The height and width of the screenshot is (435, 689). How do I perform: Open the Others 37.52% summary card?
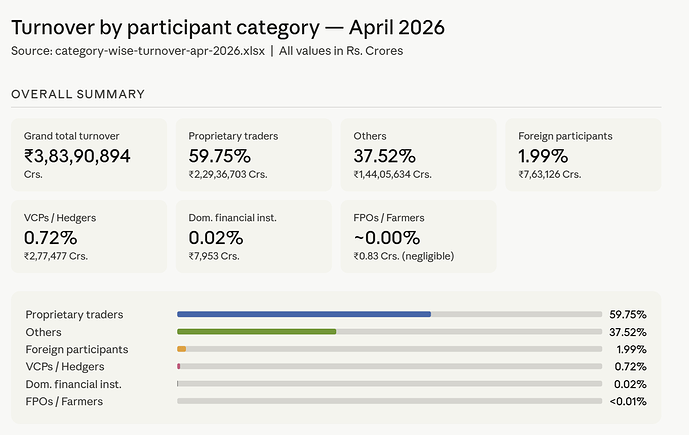click(418, 155)
